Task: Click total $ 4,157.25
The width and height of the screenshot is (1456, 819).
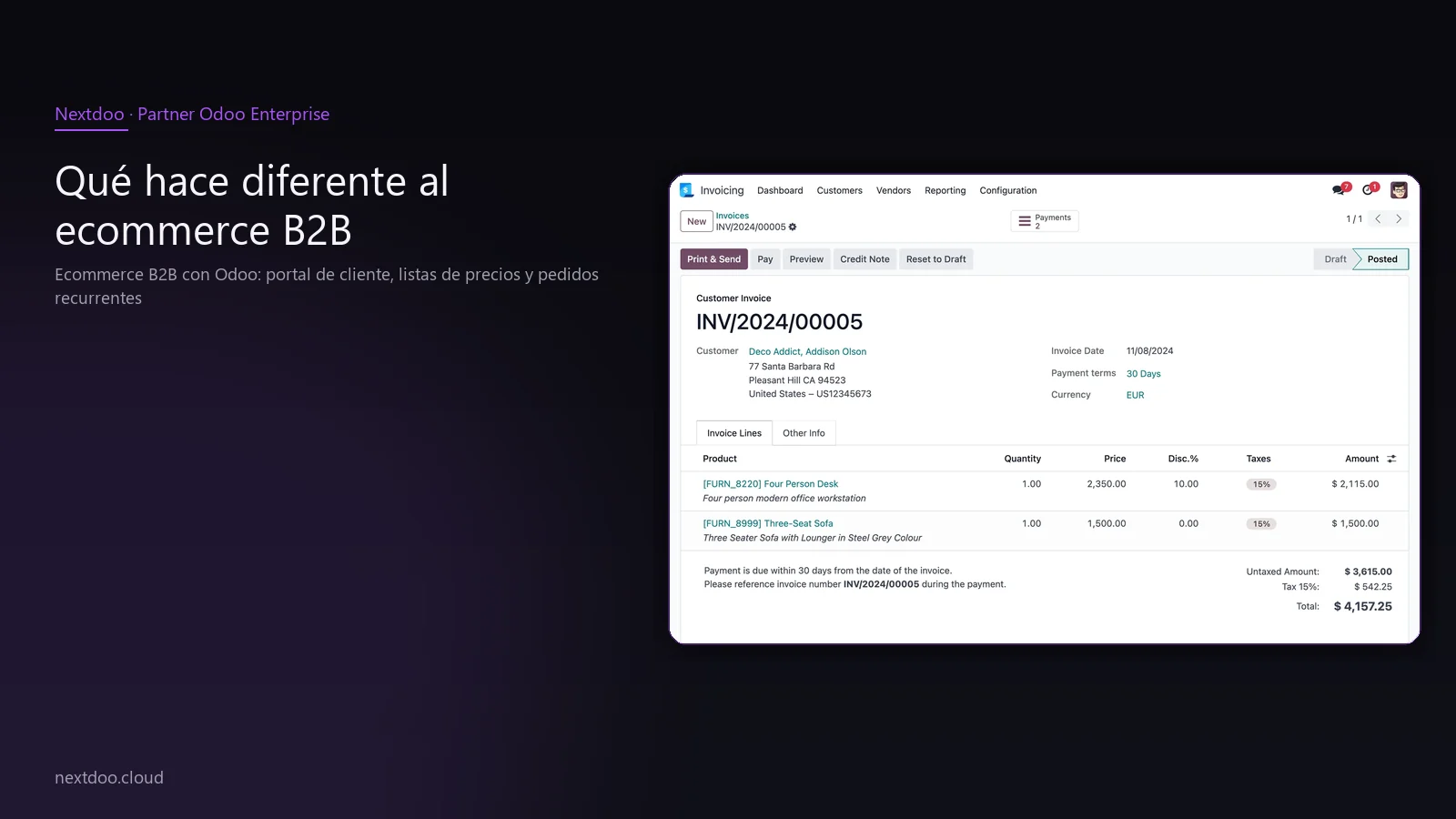Action: tap(1362, 606)
